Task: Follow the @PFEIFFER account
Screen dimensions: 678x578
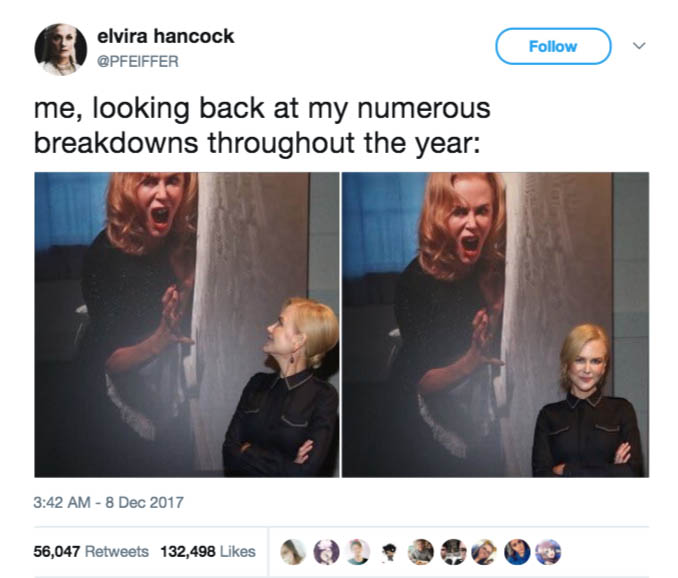Action: pyautogui.click(x=553, y=46)
